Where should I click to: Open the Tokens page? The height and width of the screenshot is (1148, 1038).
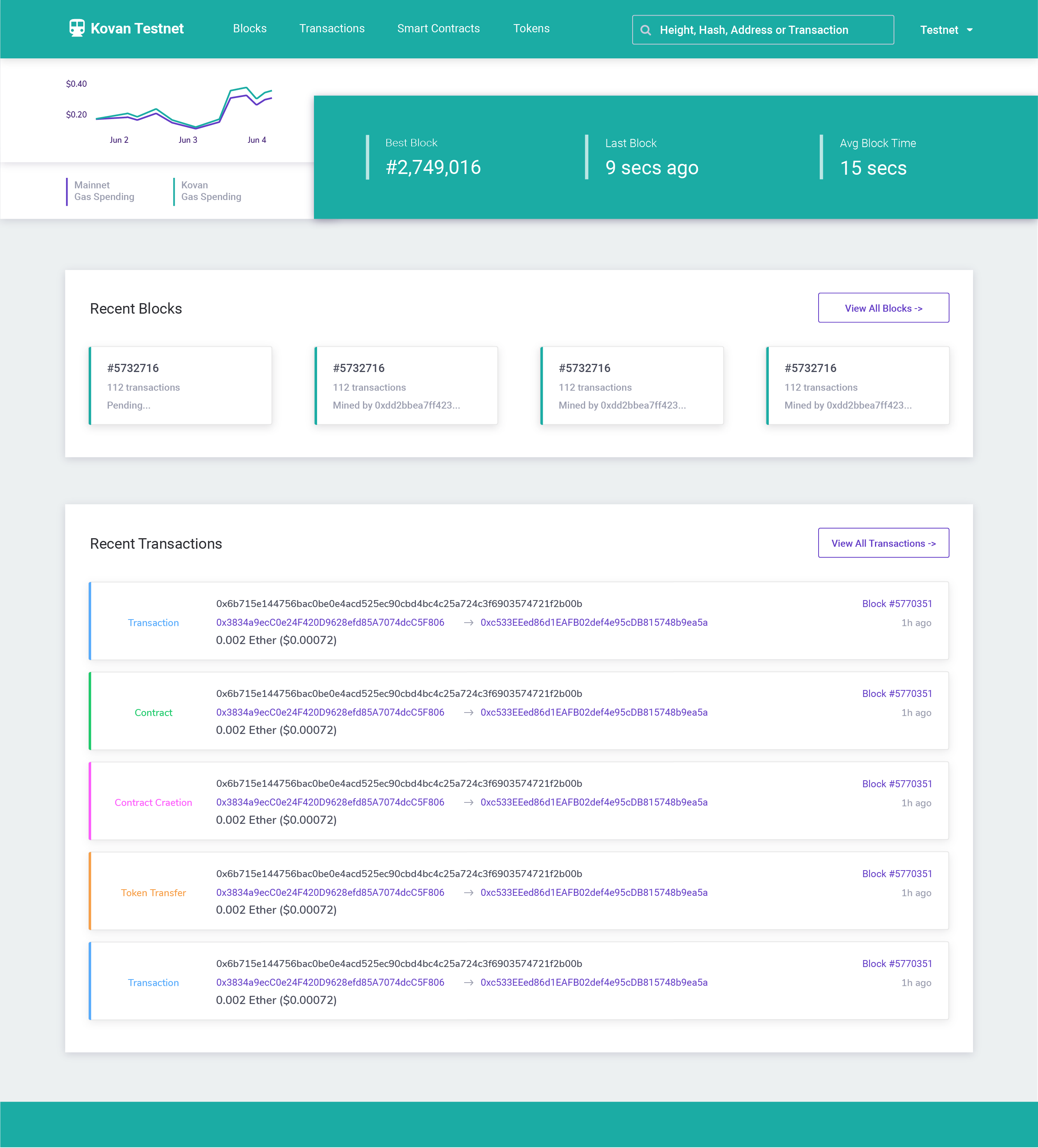coord(531,28)
